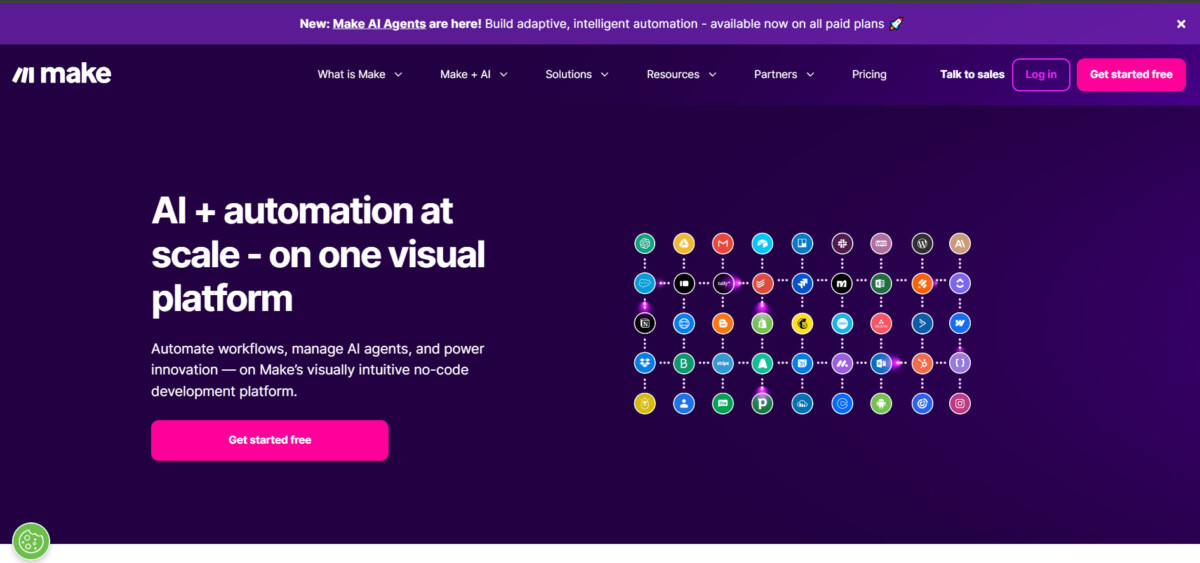Click the Talk to sales link
Viewport: 1200px width, 563px height.
(972, 74)
